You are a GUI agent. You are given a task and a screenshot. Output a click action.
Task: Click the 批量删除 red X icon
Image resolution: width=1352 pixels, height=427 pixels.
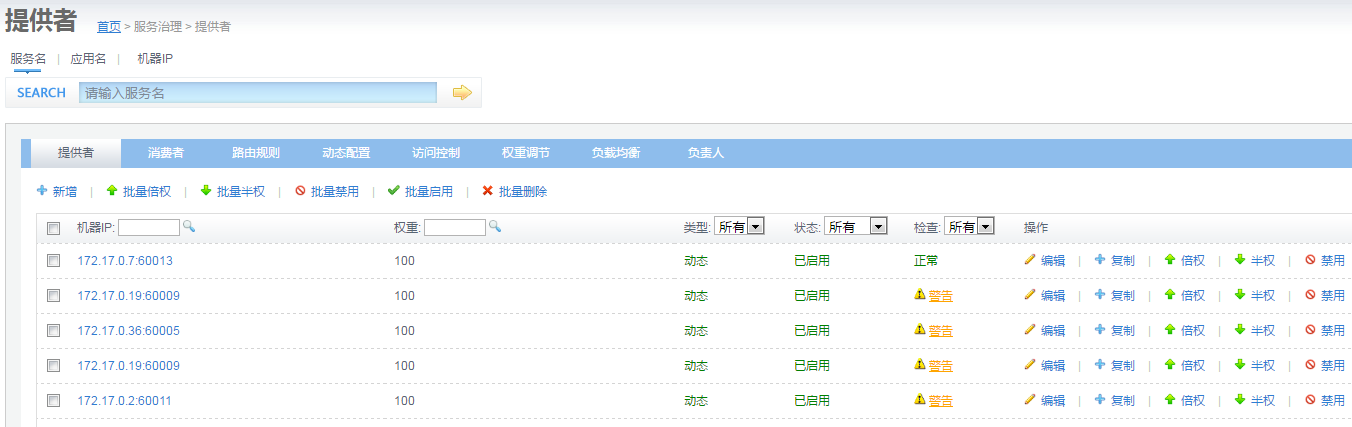488,191
